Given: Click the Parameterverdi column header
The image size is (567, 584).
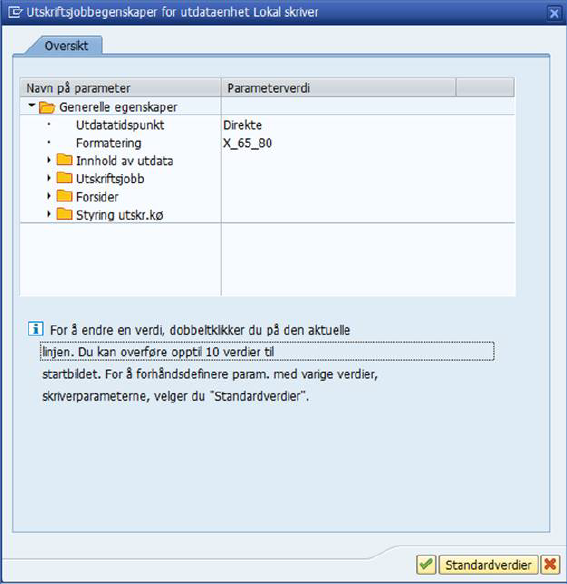Looking at the screenshot, I should tap(338, 88).
